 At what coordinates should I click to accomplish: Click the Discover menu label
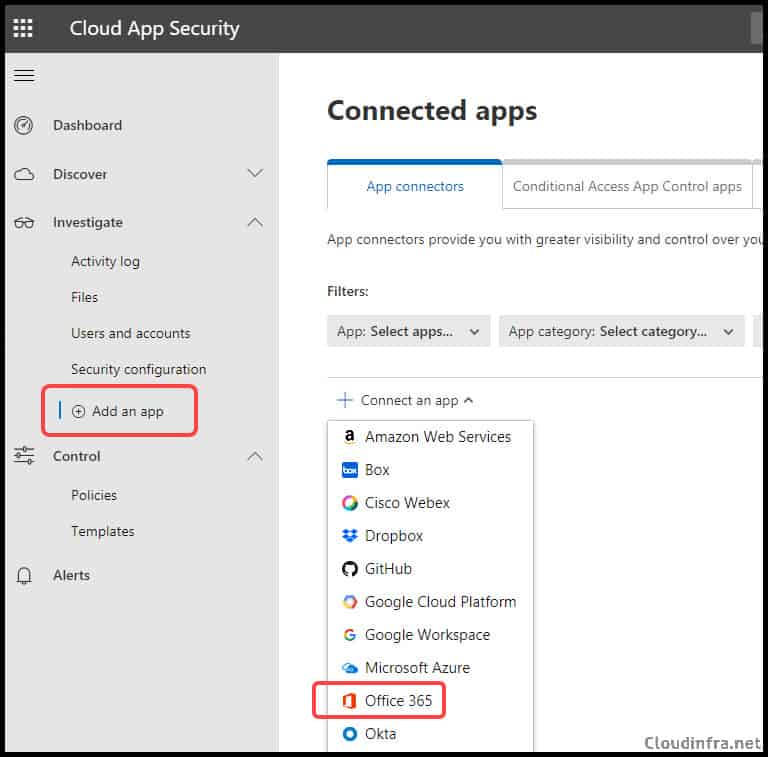pyautogui.click(x=80, y=174)
